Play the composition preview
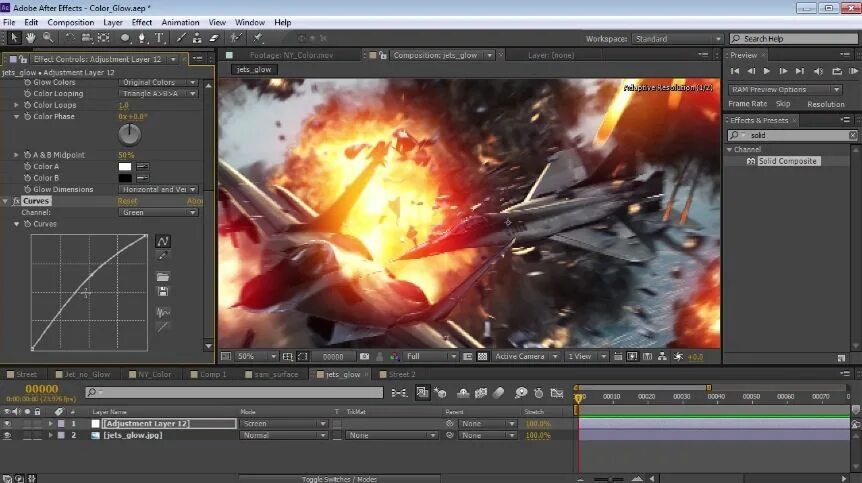The width and height of the screenshot is (862, 483). 766,71
